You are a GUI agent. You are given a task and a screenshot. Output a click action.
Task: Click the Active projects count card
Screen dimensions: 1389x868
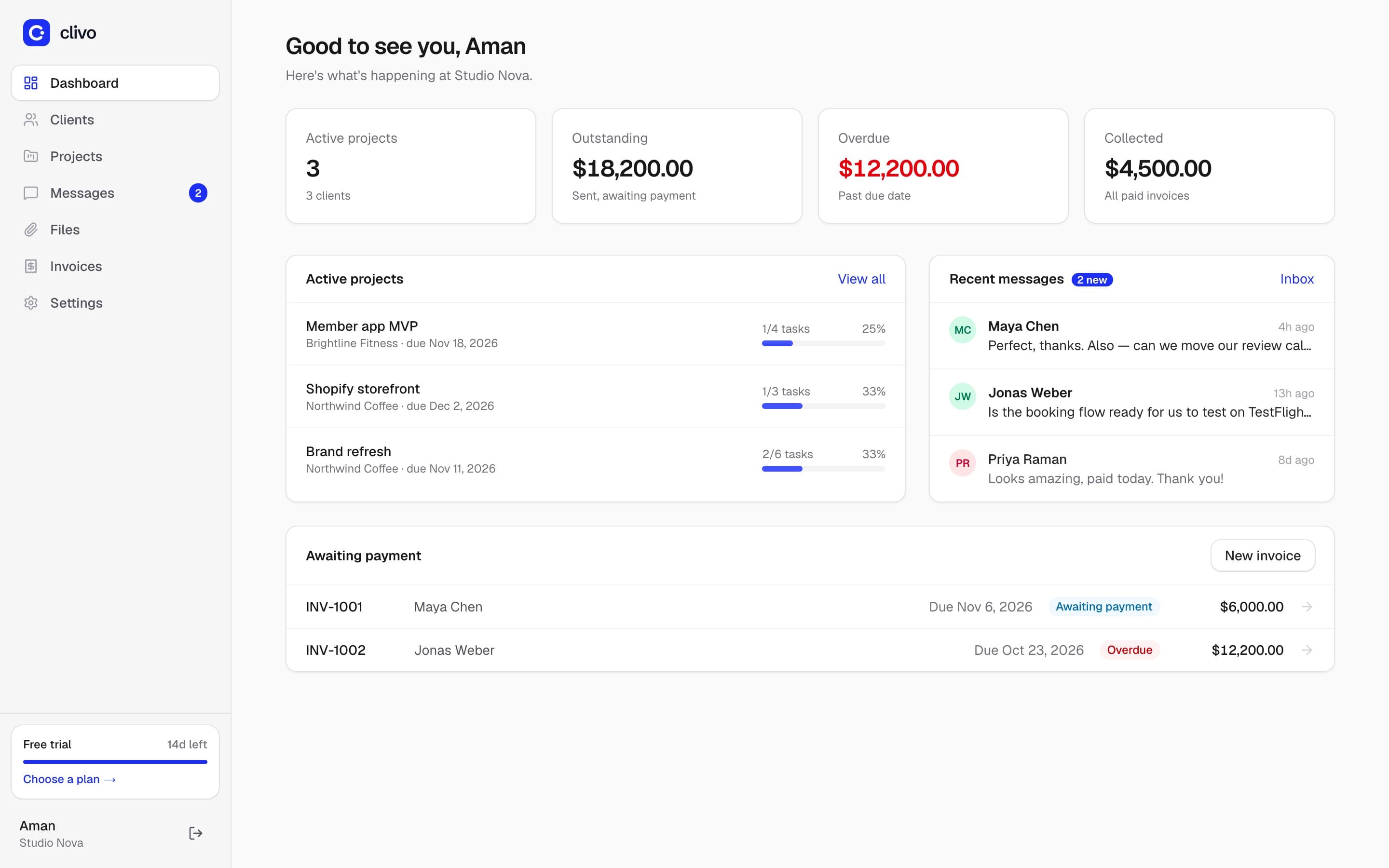pyautogui.click(x=411, y=166)
